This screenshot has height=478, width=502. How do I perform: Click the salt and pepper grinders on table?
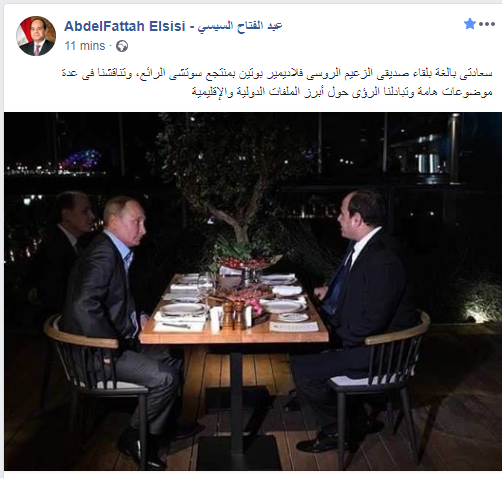tap(233, 315)
